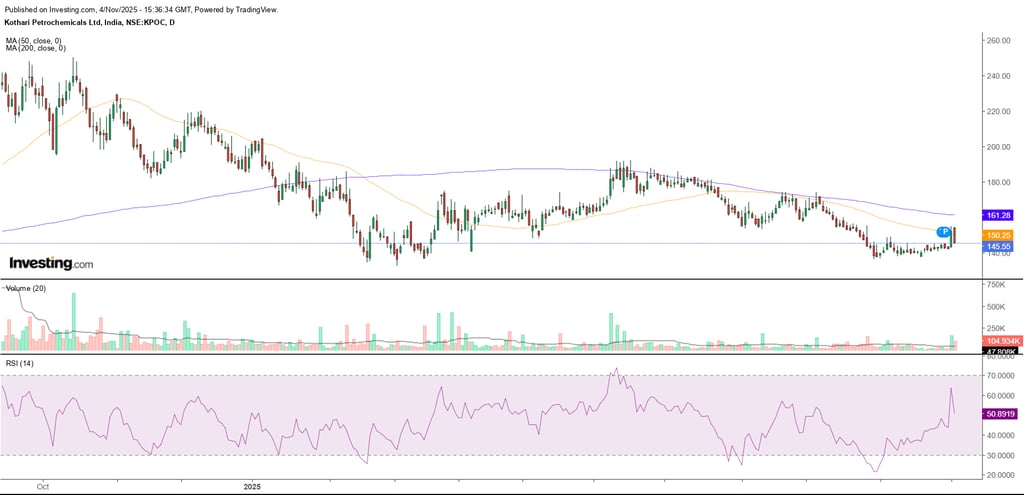Image resolution: width=1024 pixels, height=495 pixels.
Task: Click the 30.0000 RSI axis label
Action: click(x=1002, y=455)
